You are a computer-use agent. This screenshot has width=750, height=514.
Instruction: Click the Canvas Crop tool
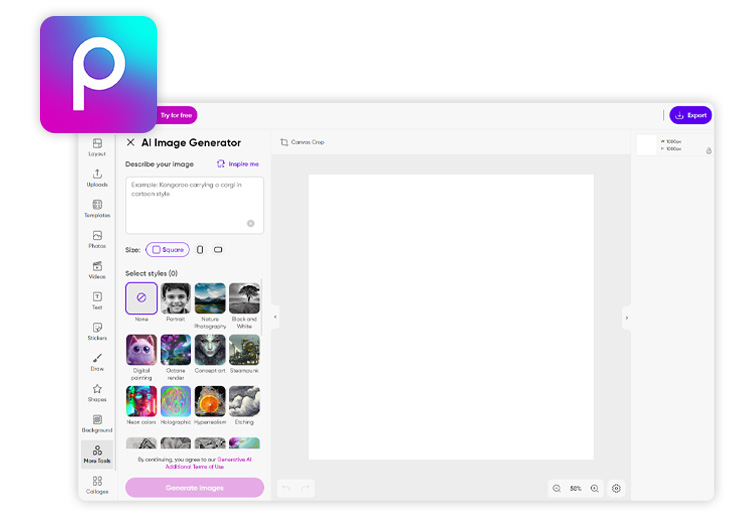302,142
